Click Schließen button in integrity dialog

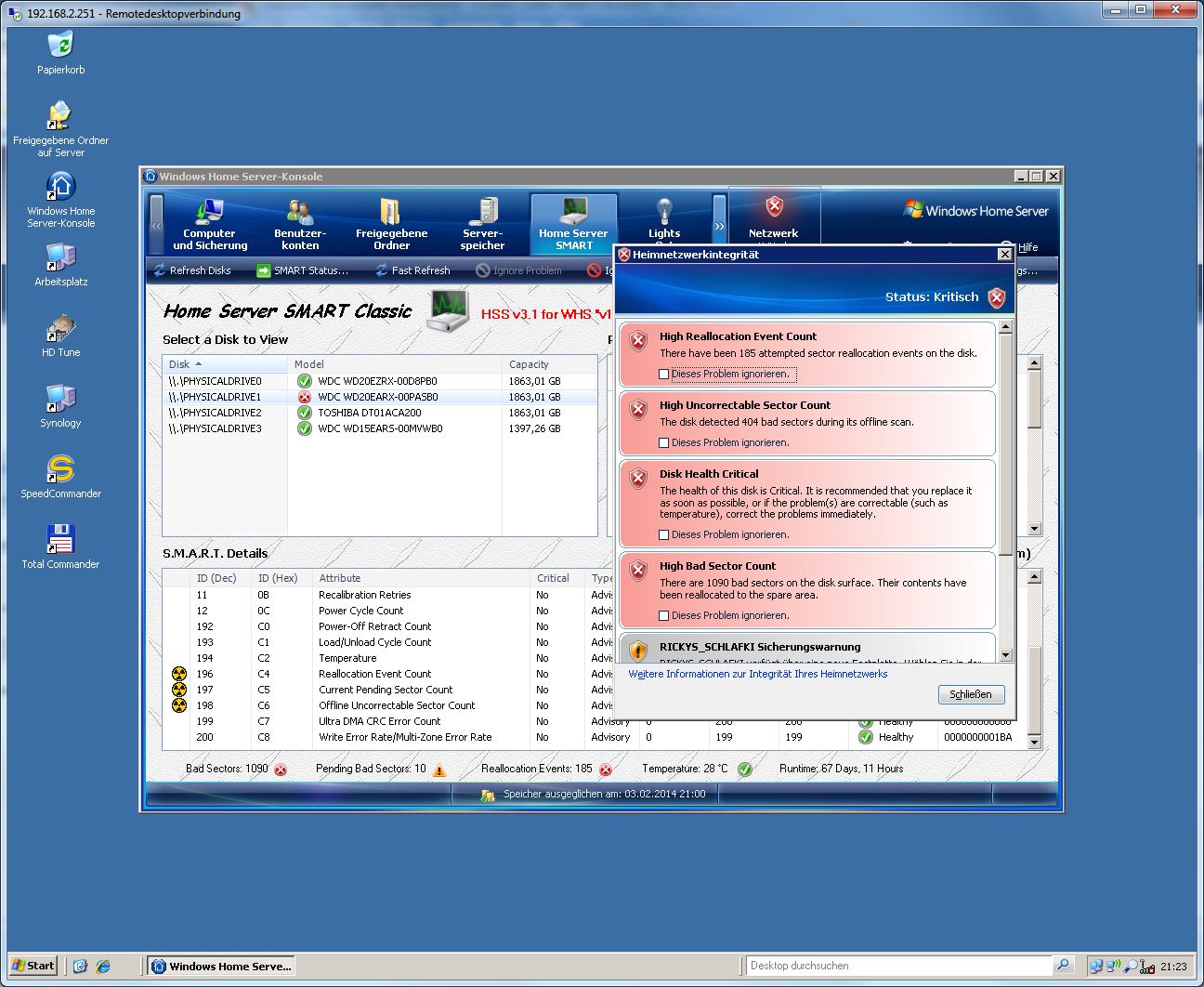point(971,694)
